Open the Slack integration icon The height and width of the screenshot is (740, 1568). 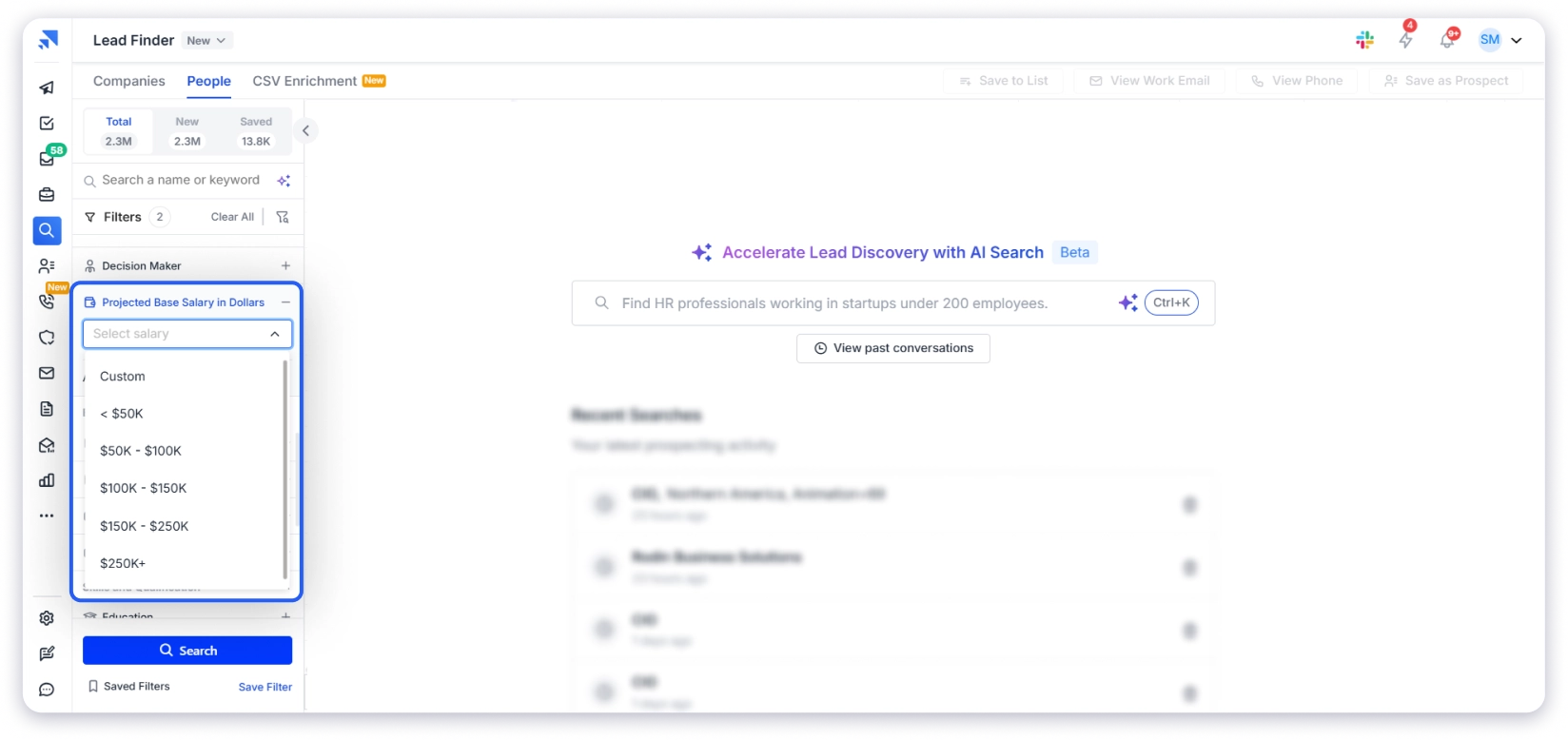pos(1364,40)
